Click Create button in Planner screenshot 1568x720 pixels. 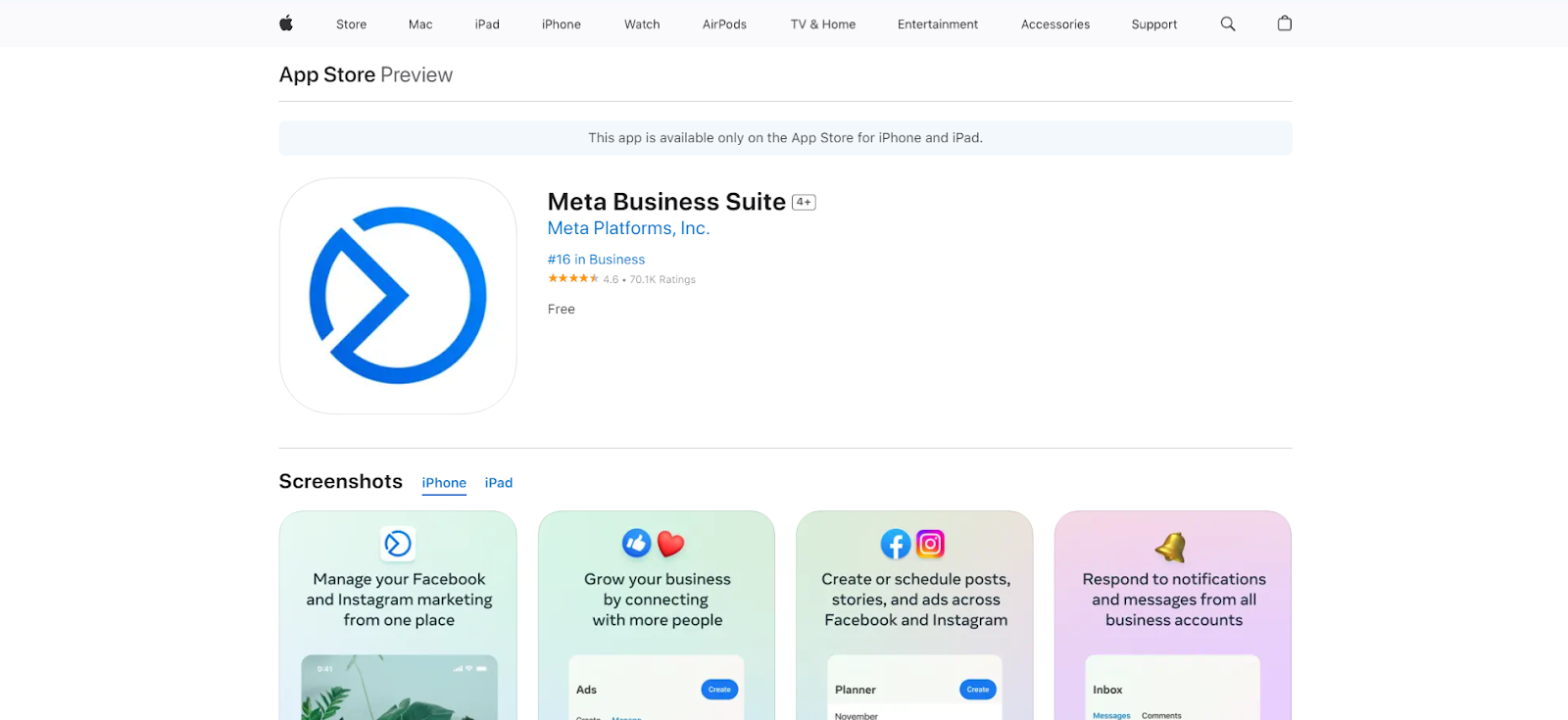click(x=978, y=690)
